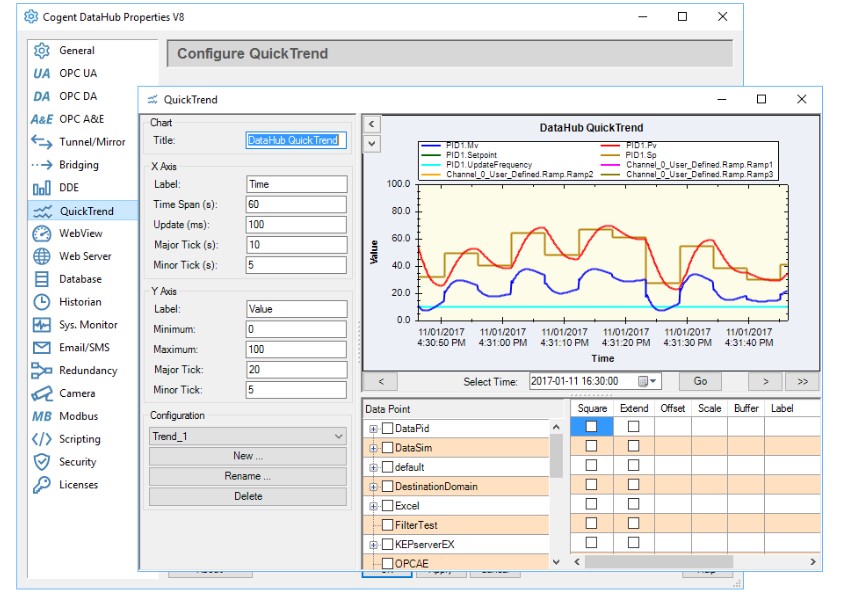Open the Historian settings page
This screenshot has height=596, width=841.
pos(80,302)
